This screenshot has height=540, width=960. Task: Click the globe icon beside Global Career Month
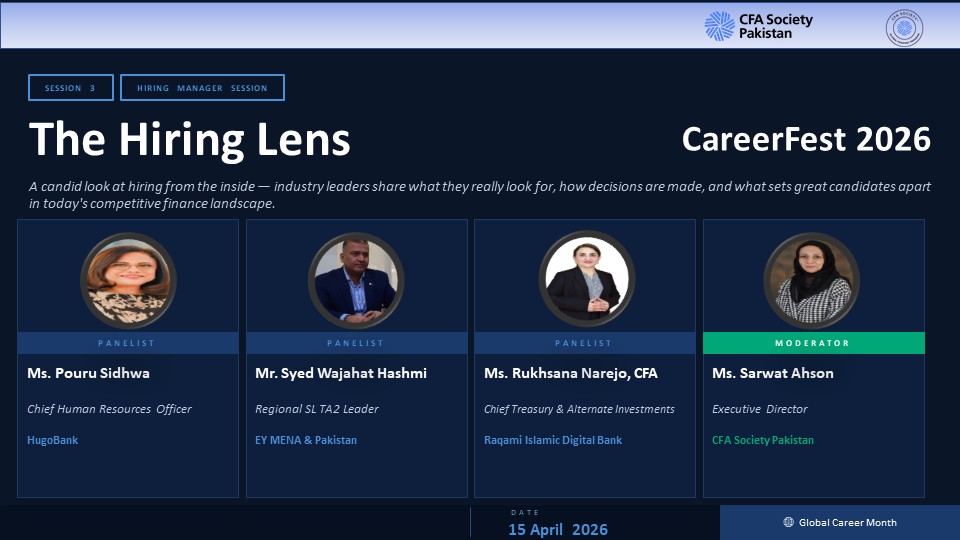pos(789,522)
